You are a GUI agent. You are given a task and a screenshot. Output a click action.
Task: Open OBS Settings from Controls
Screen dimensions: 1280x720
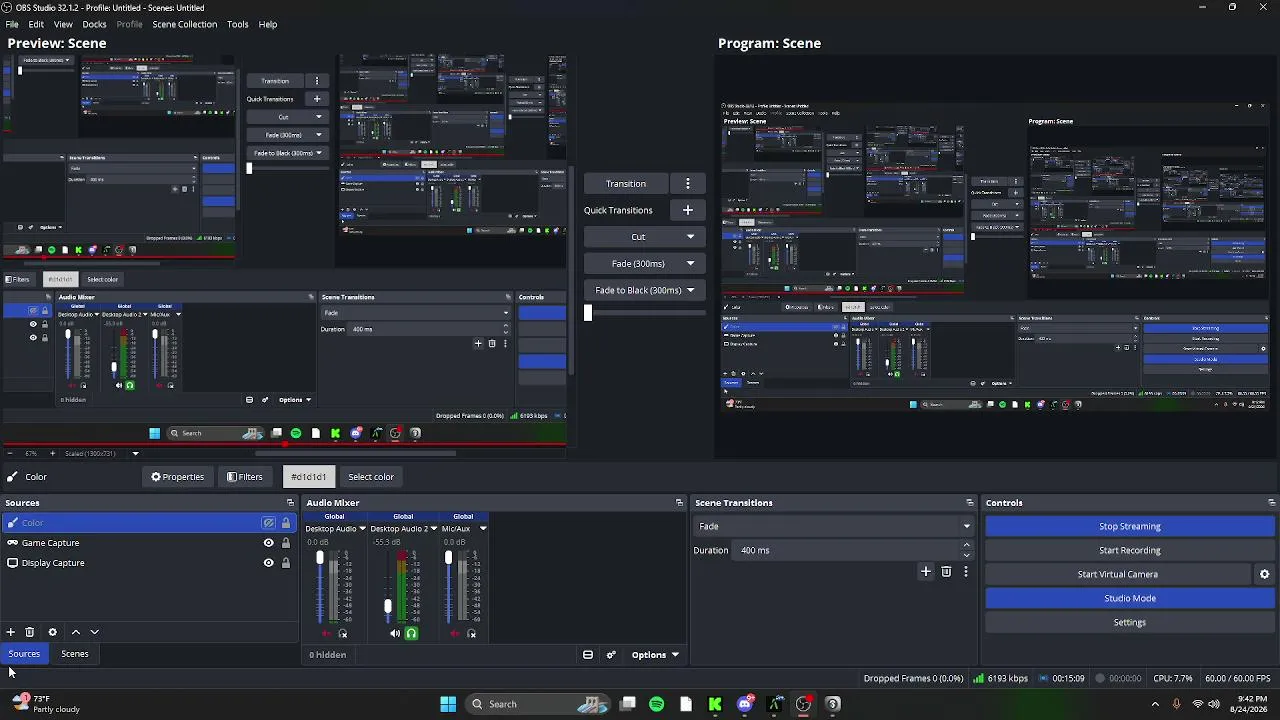(1130, 623)
